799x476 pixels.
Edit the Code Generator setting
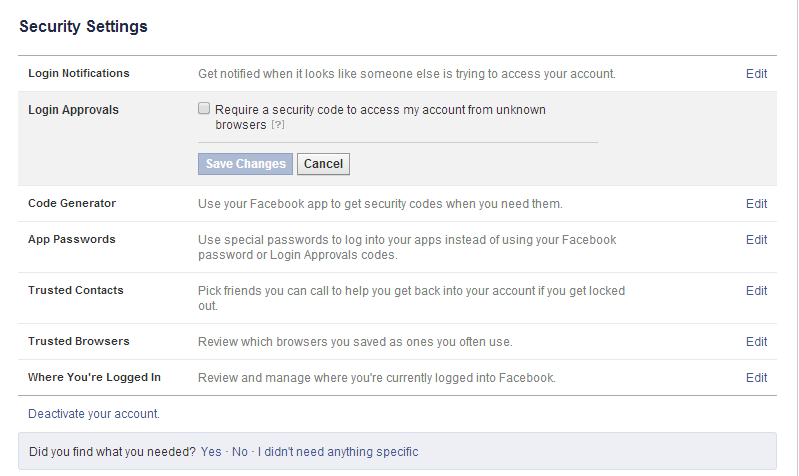(756, 204)
